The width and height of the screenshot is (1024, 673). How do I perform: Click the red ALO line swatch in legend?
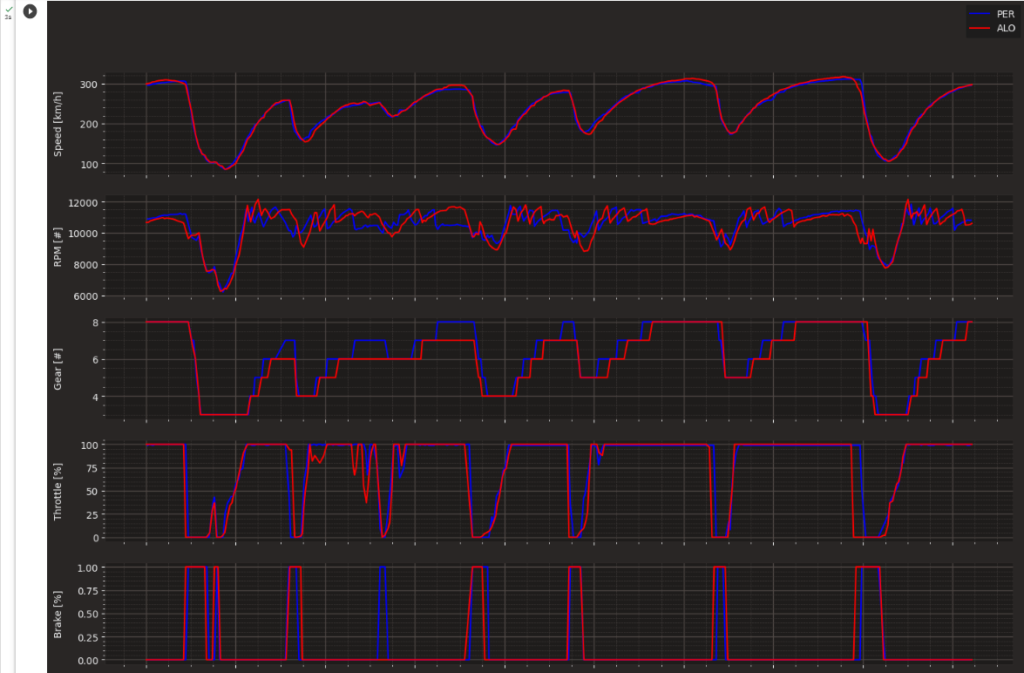click(980, 28)
